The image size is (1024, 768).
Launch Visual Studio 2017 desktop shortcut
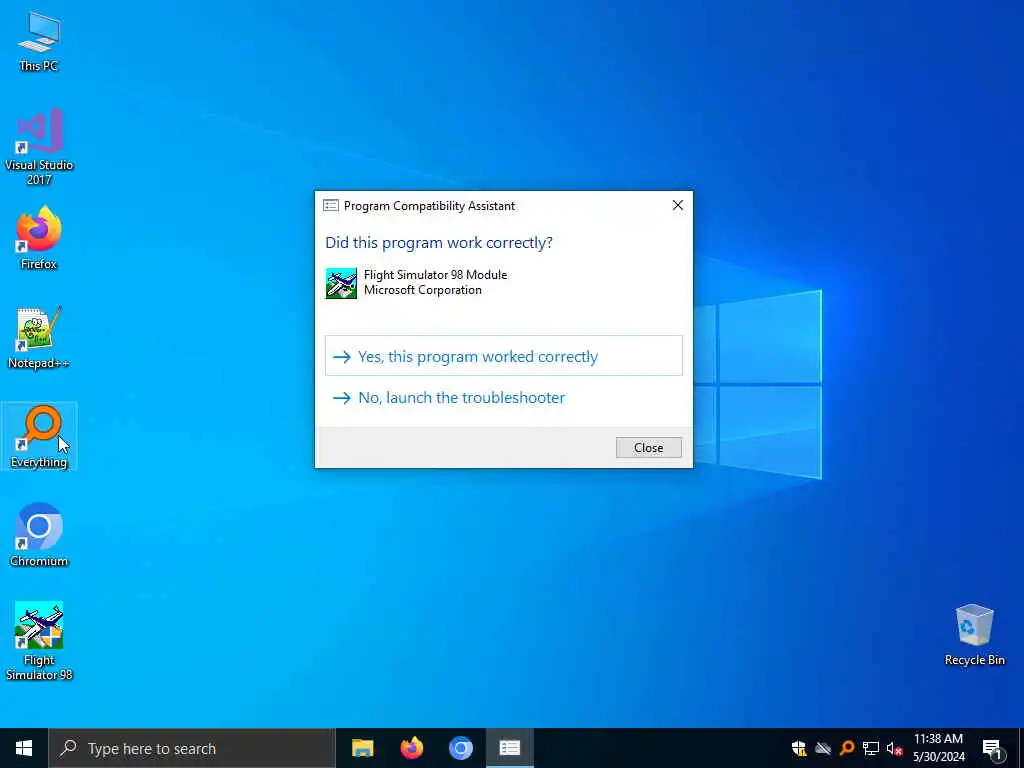(39, 147)
